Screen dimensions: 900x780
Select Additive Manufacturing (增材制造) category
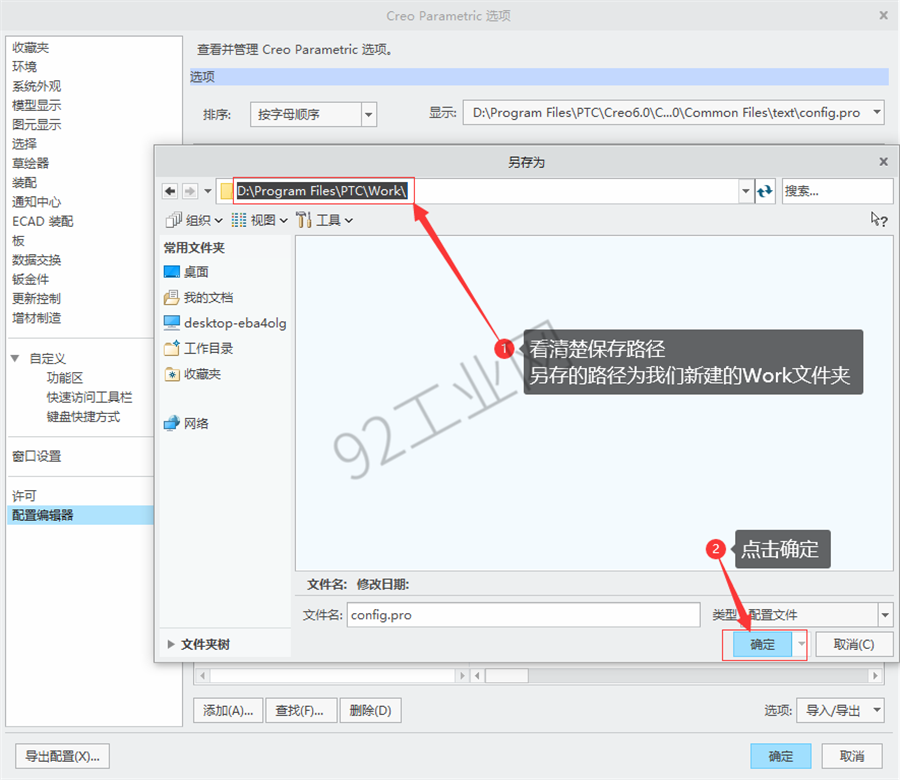tap(37, 318)
